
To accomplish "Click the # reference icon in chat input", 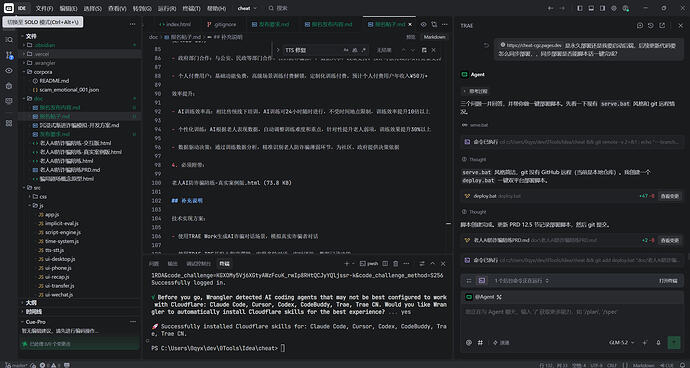I will point(480,342).
